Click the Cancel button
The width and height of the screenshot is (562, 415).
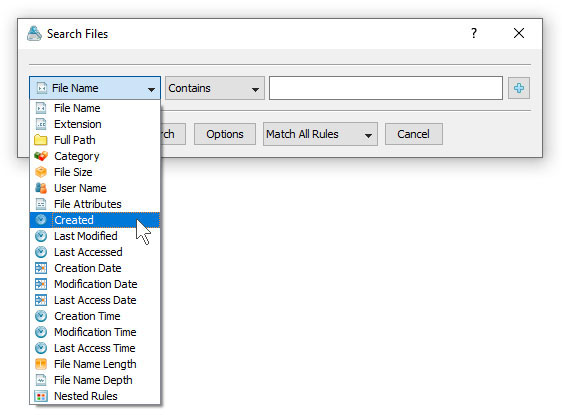click(414, 134)
